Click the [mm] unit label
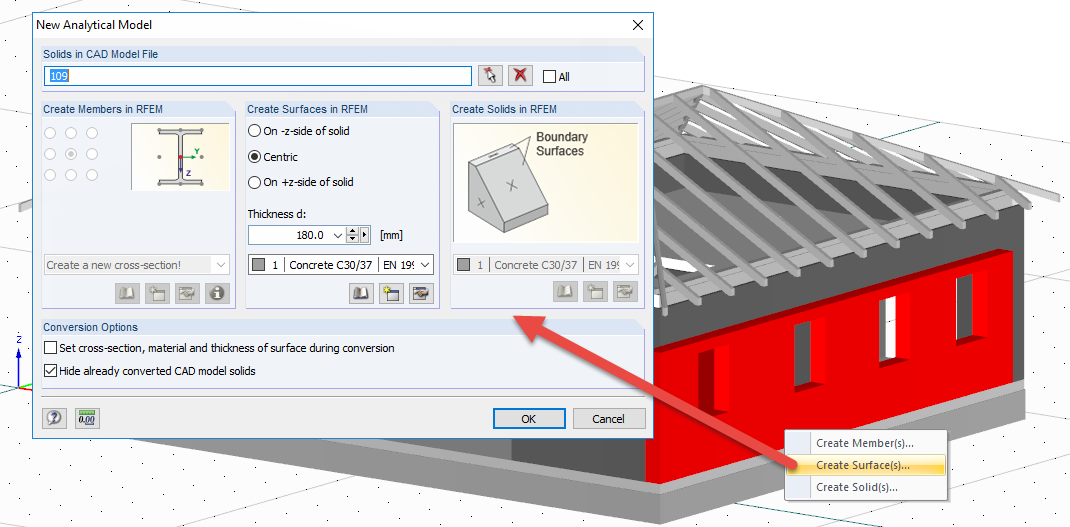 coord(391,236)
